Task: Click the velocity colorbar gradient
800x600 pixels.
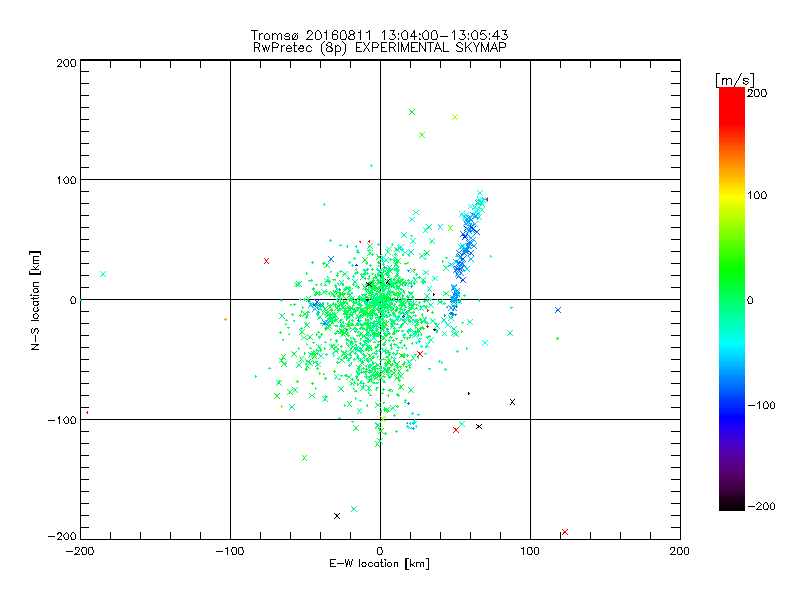Action: pos(732,299)
